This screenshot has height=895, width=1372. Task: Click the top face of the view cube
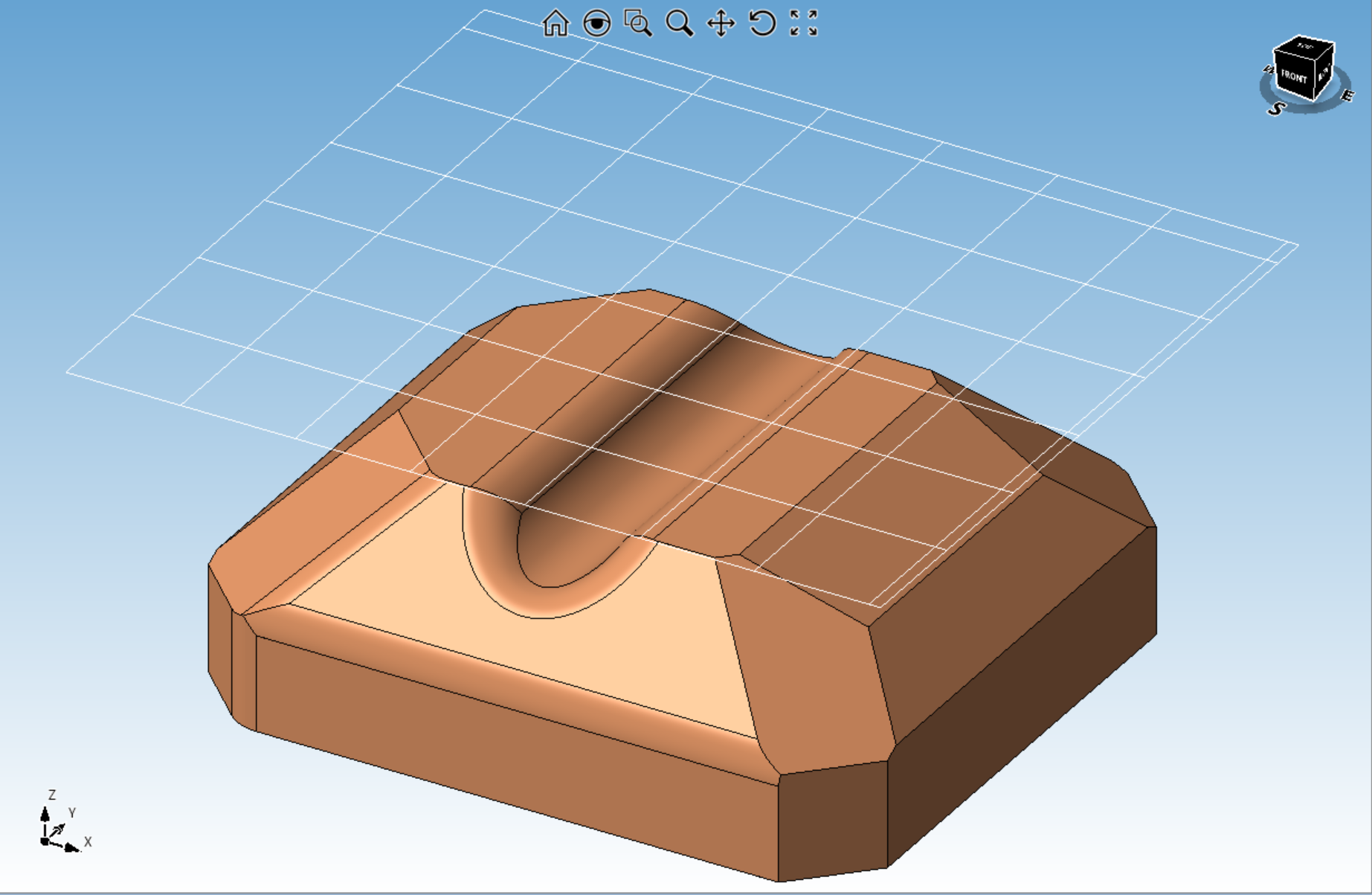(x=1305, y=46)
